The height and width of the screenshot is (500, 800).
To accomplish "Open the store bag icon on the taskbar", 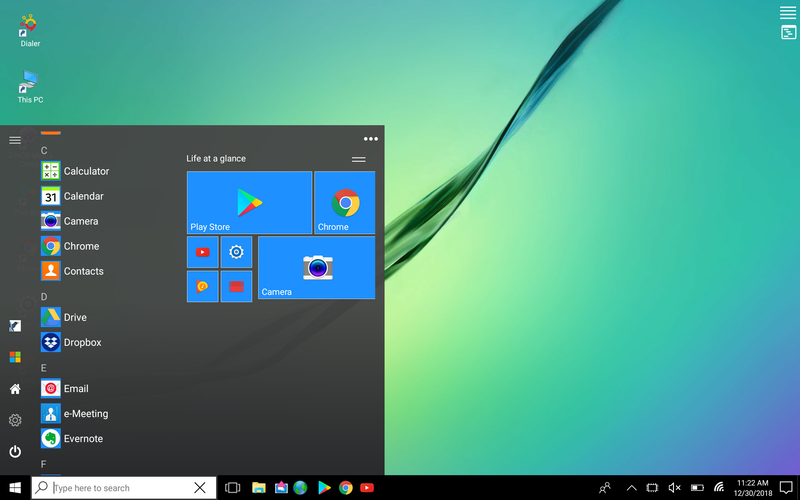I will pyautogui.click(x=281, y=488).
